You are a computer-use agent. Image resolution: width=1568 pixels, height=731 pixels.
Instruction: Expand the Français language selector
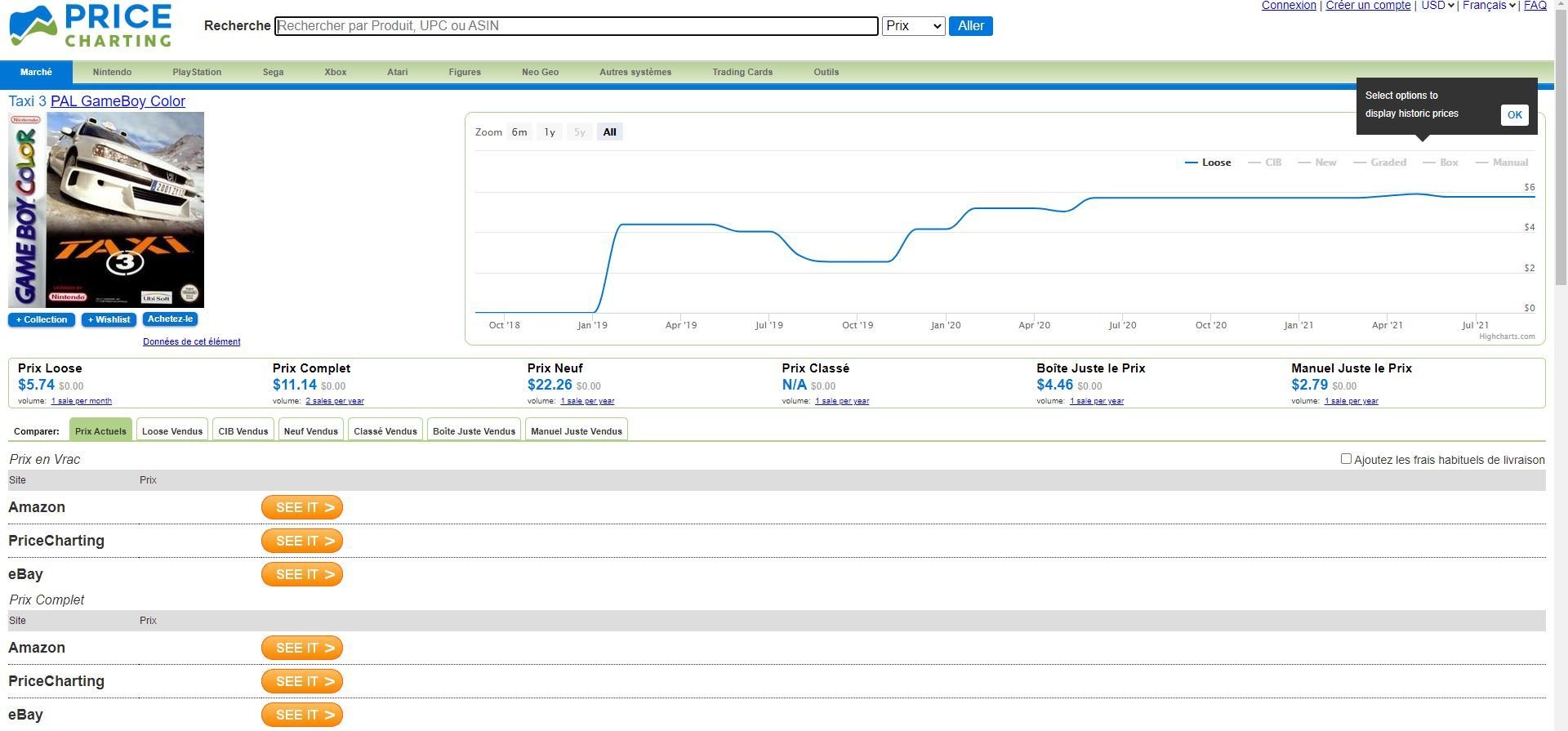click(1489, 6)
